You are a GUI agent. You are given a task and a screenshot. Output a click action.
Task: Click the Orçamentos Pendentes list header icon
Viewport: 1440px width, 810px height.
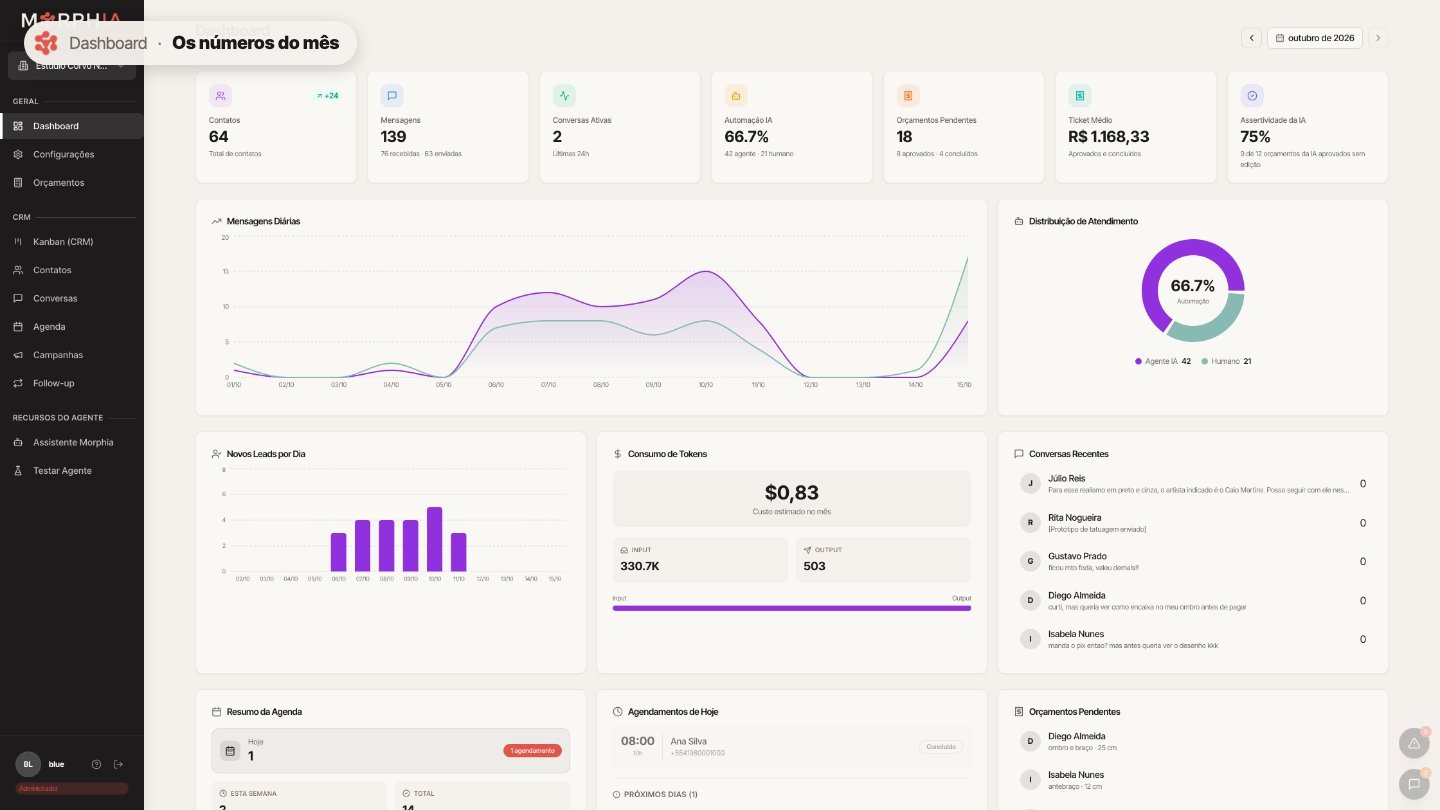1019,712
